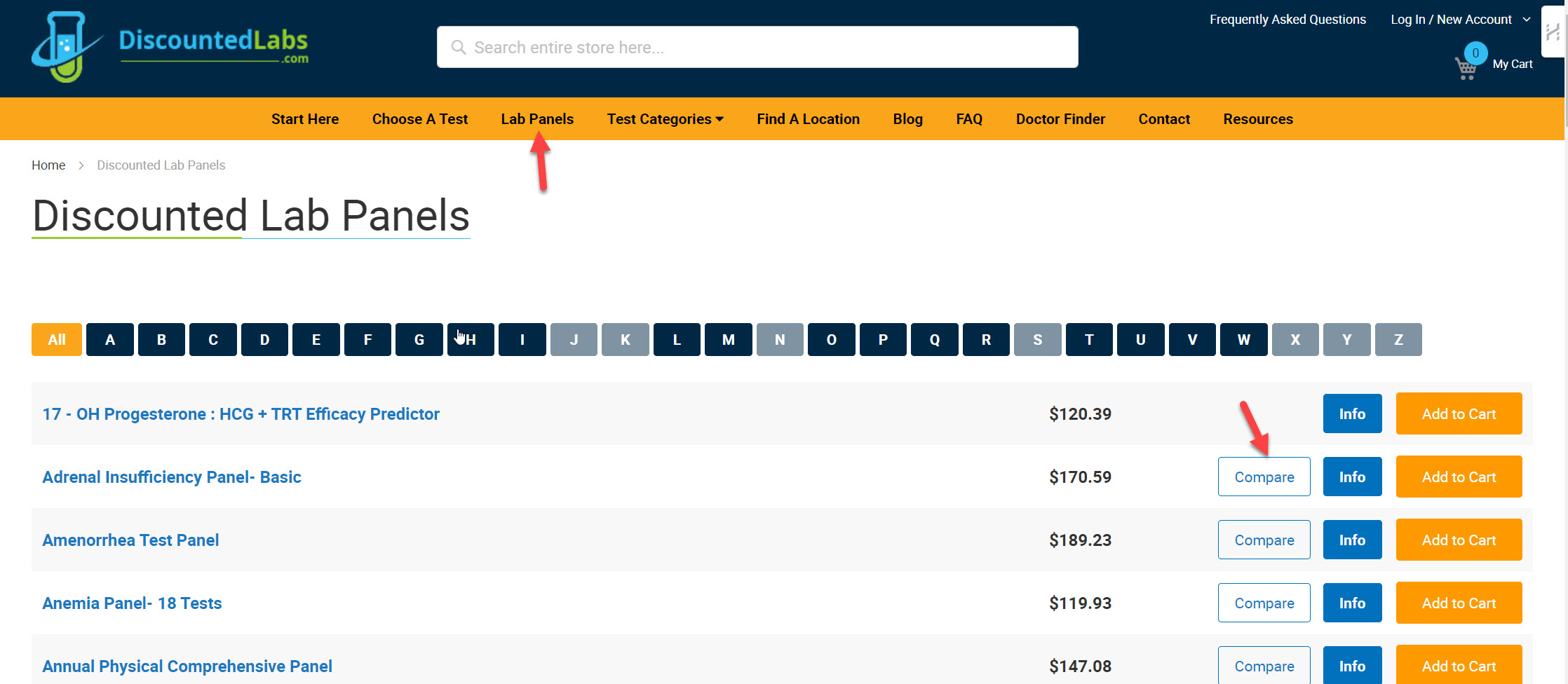Filter panels by letter H
This screenshot has width=1568, height=684.
click(x=471, y=339)
